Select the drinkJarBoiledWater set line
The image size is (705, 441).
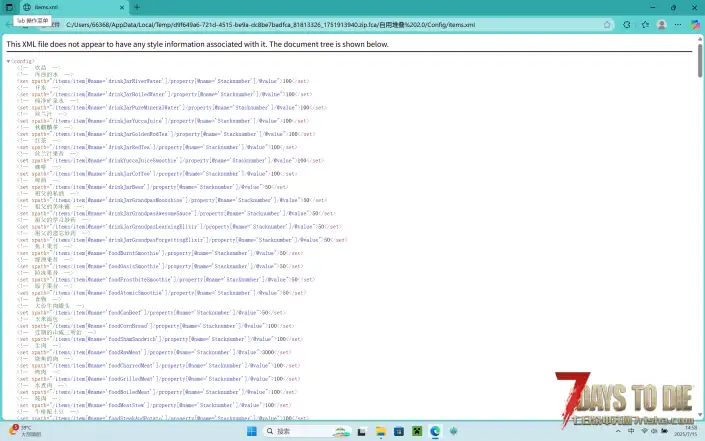tap(164, 94)
